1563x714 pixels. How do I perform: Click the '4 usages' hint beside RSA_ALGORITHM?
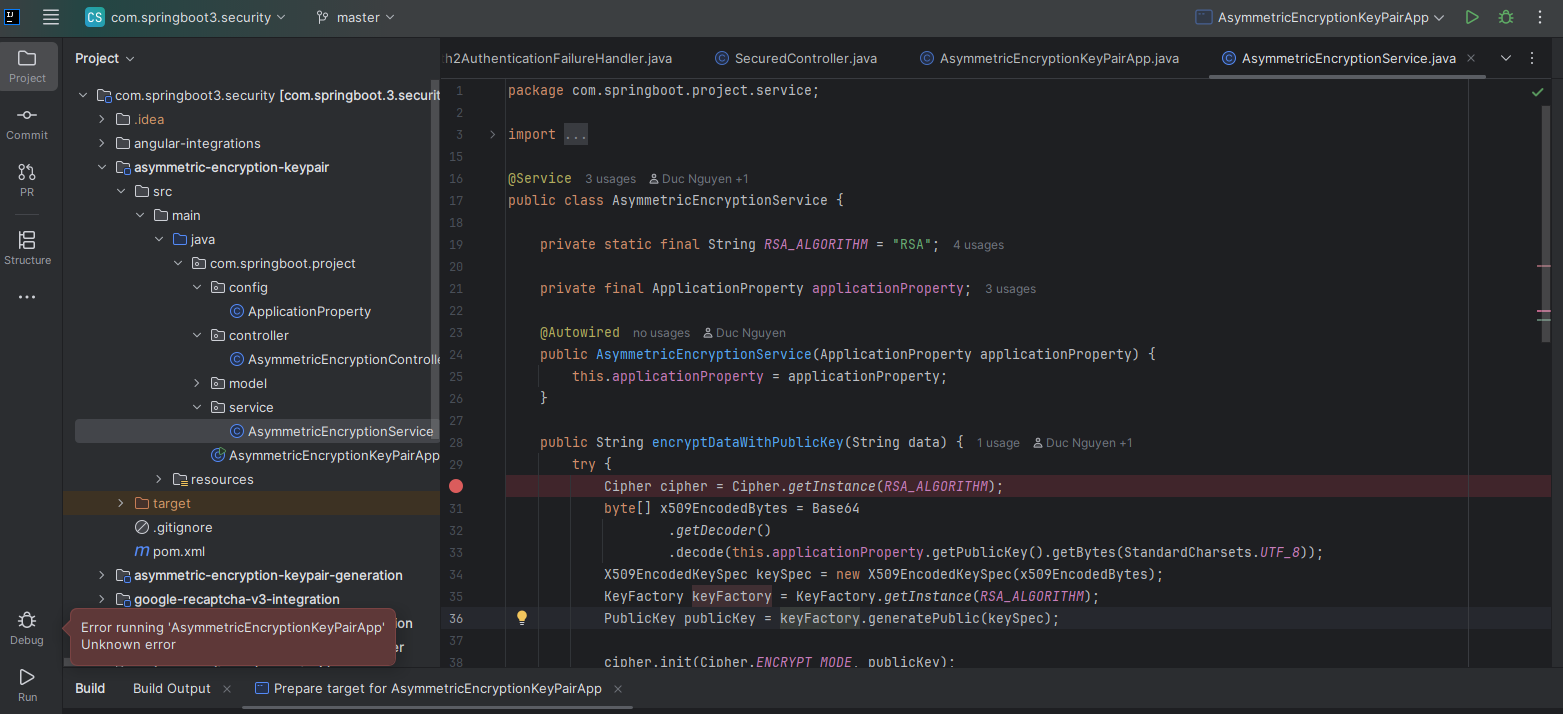978,245
